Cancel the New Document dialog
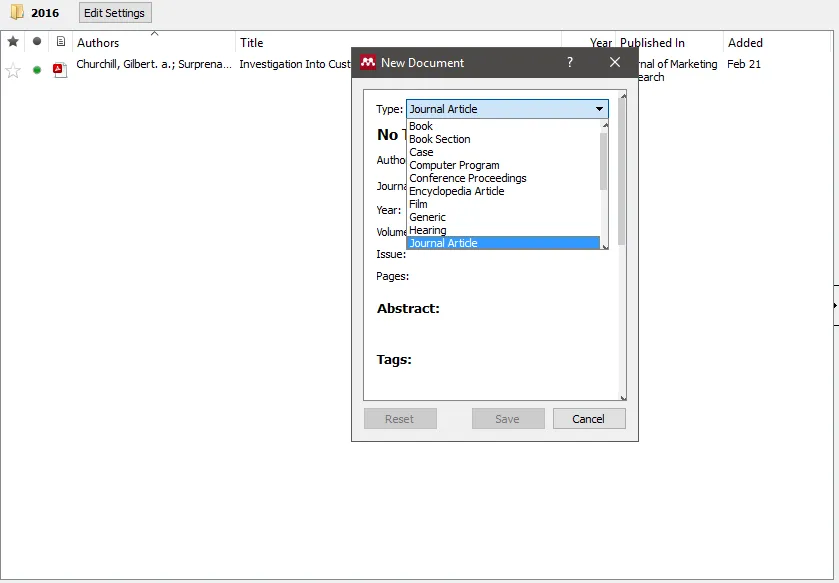Image resolution: width=839 pixels, height=583 pixels. [x=589, y=418]
